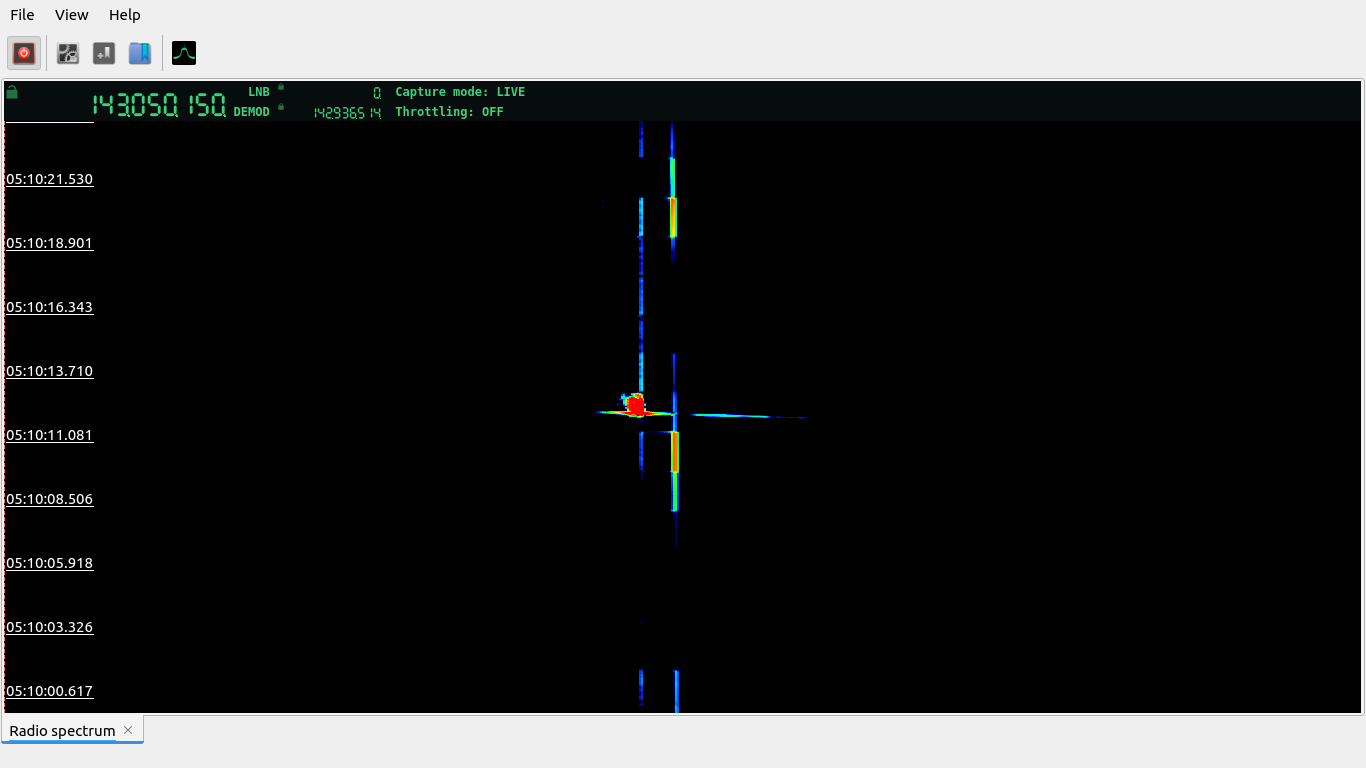Toggle the small LNB lock icon
The width and height of the screenshot is (1366, 768).
pyautogui.click(x=281, y=87)
